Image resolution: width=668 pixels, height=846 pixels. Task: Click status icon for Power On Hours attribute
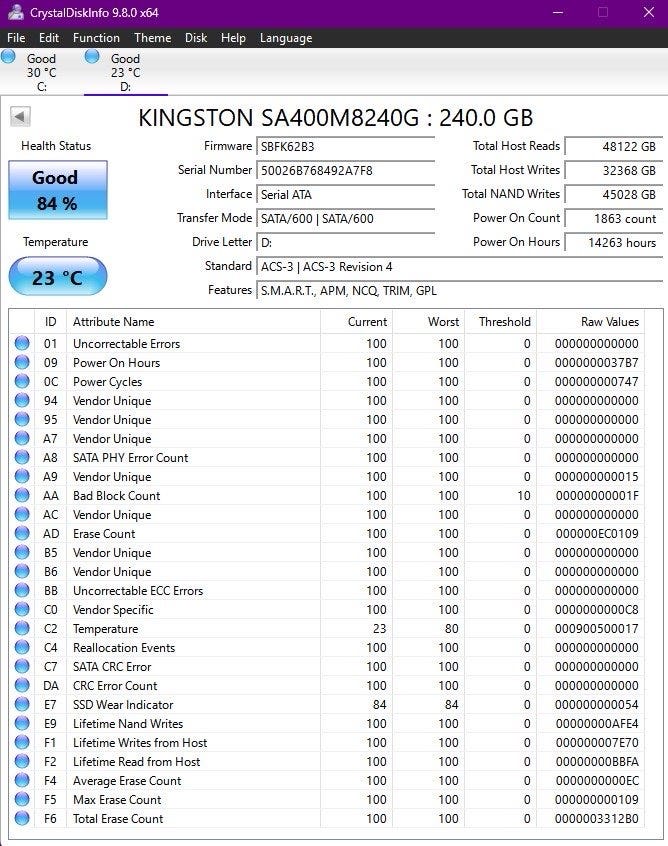[22, 362]
